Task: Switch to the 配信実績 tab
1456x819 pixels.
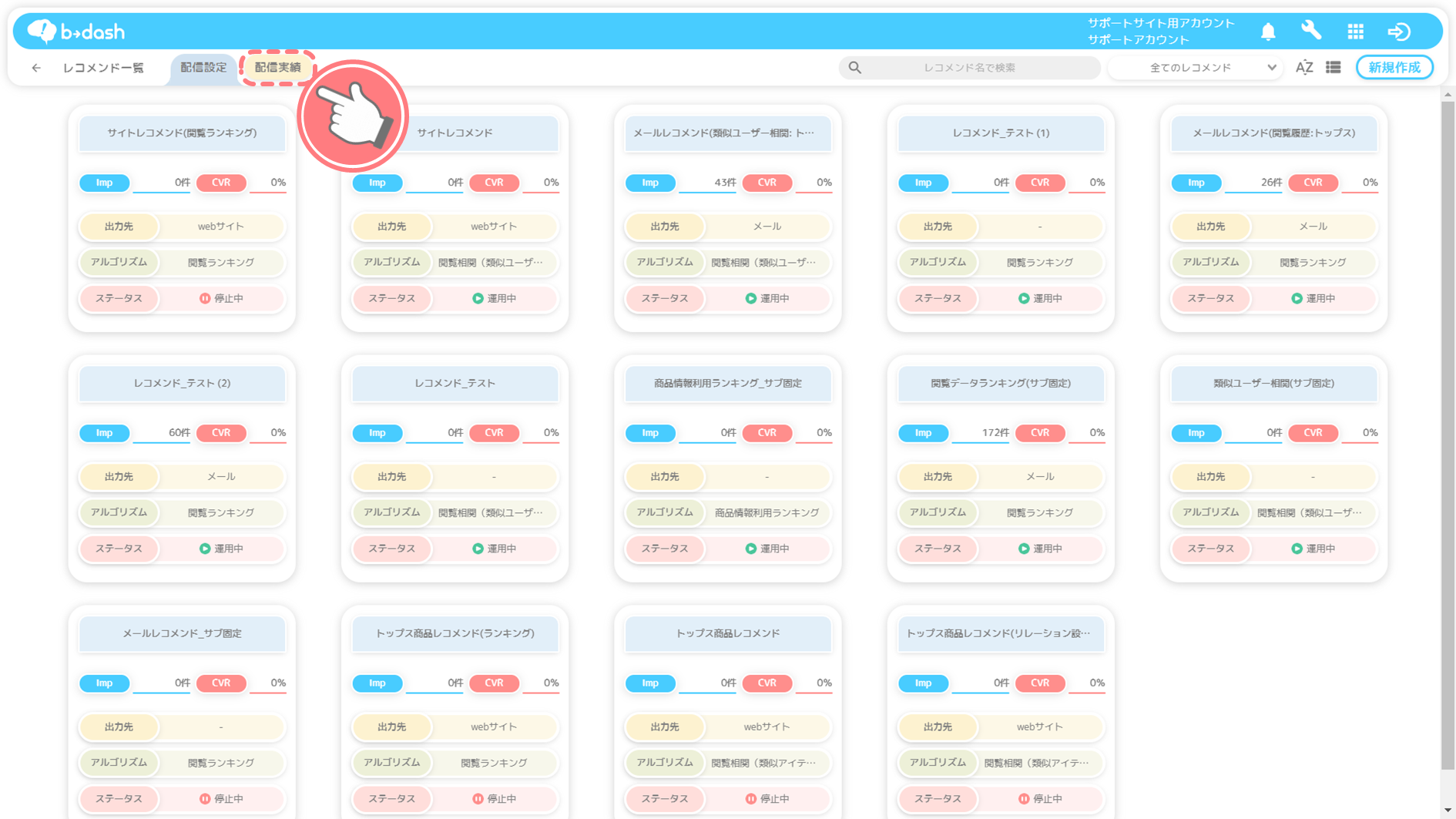Action: [277, 68]
